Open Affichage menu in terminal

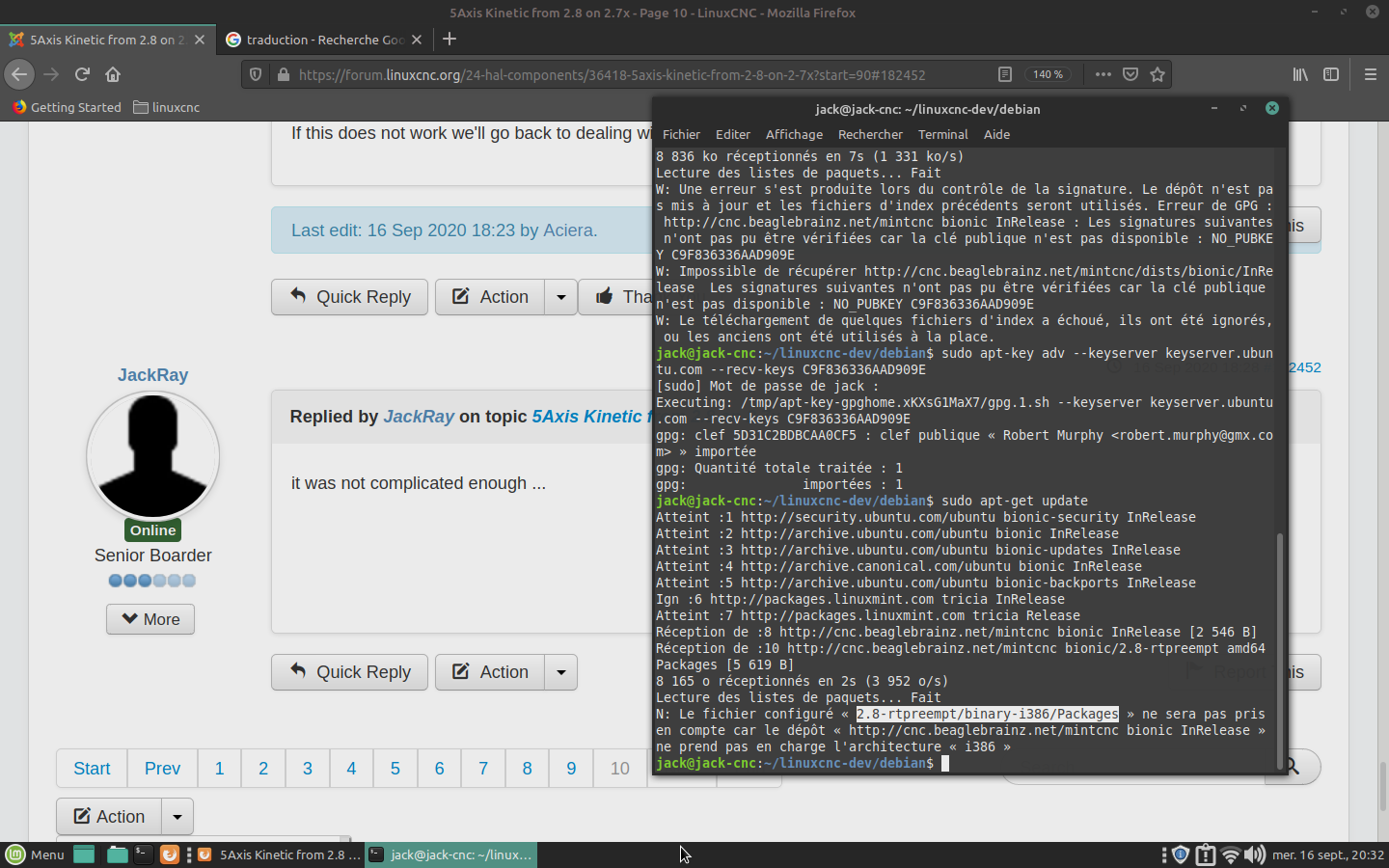[794, 134]
